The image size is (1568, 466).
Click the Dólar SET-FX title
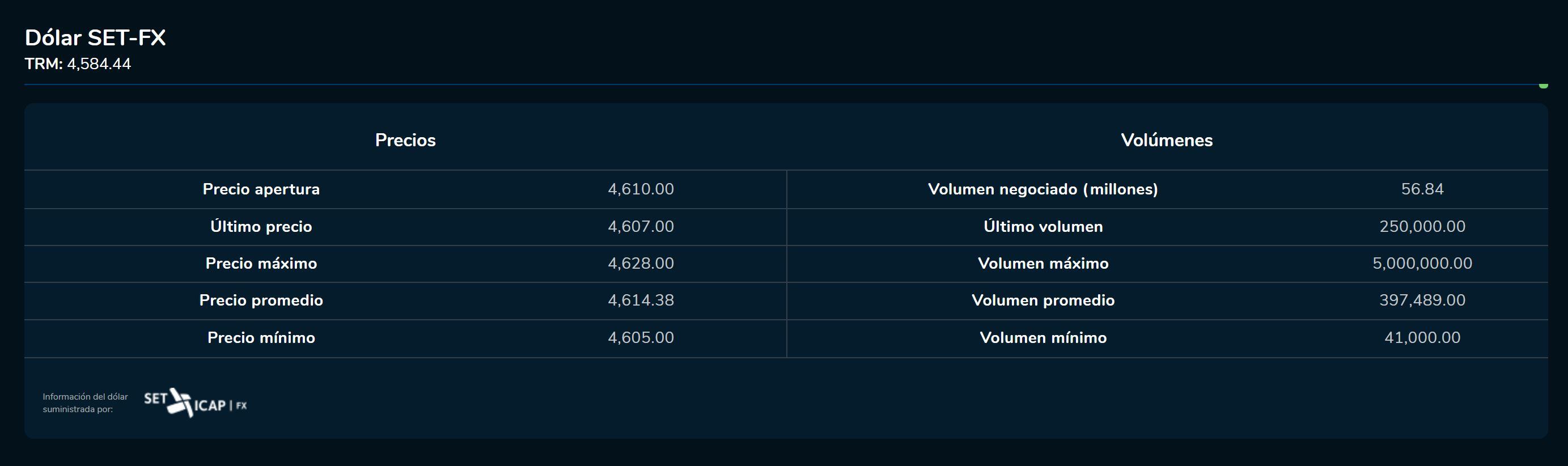(x=95, y=38)
